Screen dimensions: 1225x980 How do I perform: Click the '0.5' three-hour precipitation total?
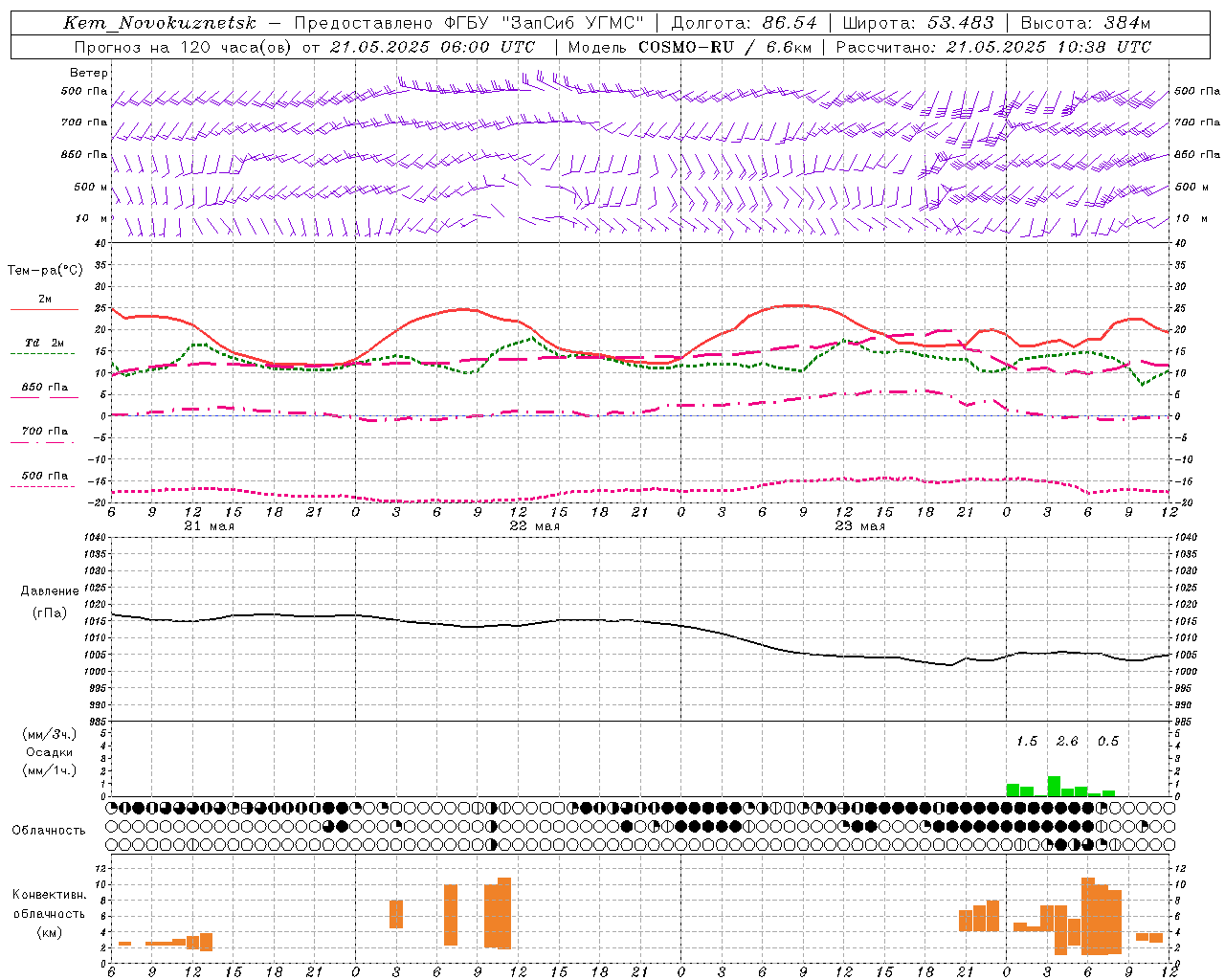pyautogui.click(x=1108, y=741)
